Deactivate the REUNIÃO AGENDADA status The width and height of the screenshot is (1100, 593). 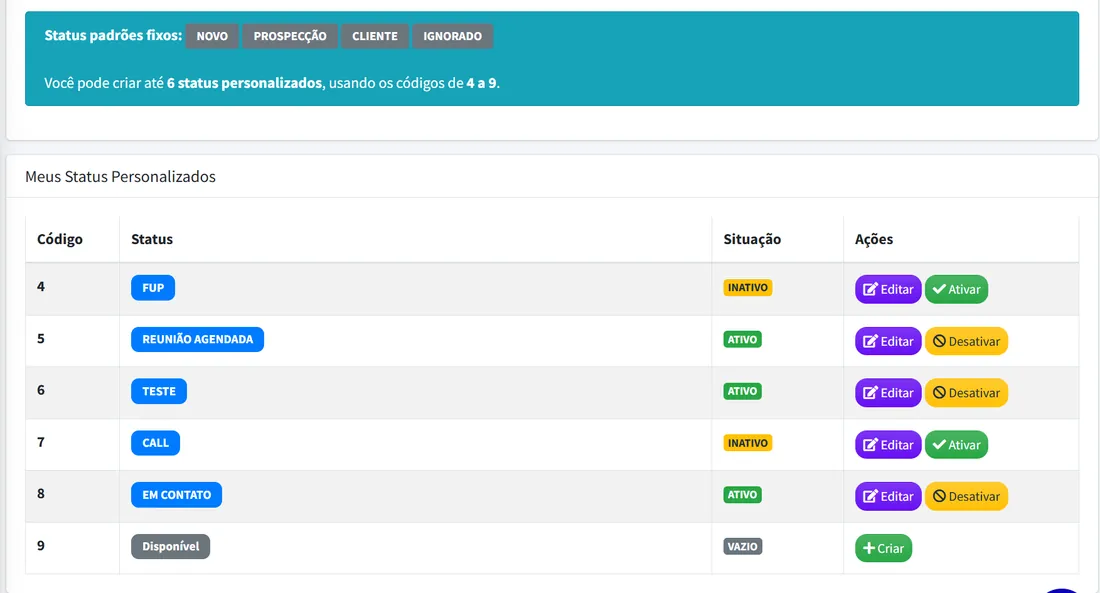966,341
